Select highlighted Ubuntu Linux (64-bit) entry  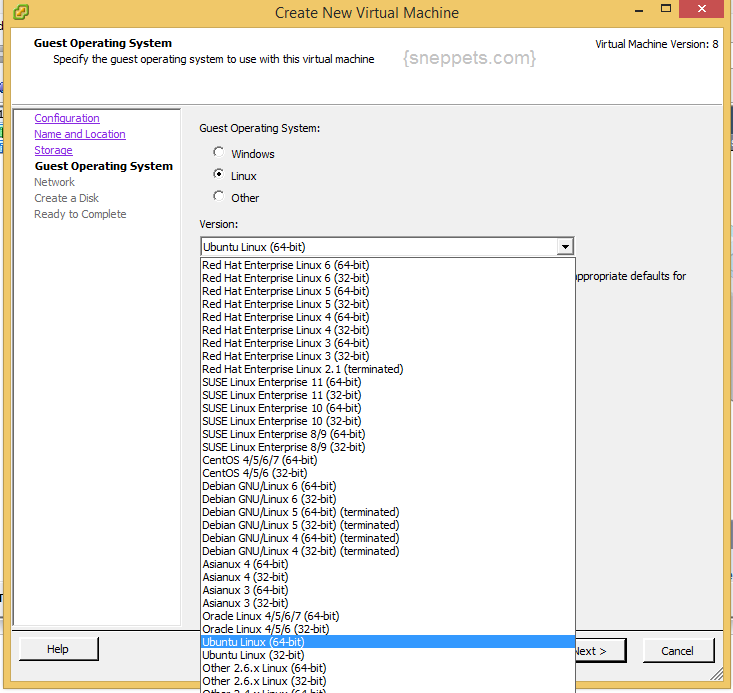[388, 642]
